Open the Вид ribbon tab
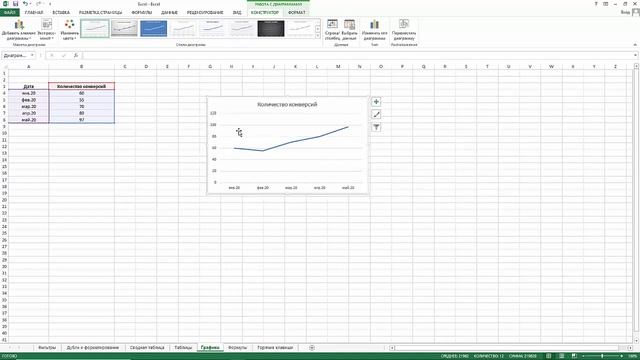Image resolution: width=640 pixels, height=360 pixels. coord(237,13)
